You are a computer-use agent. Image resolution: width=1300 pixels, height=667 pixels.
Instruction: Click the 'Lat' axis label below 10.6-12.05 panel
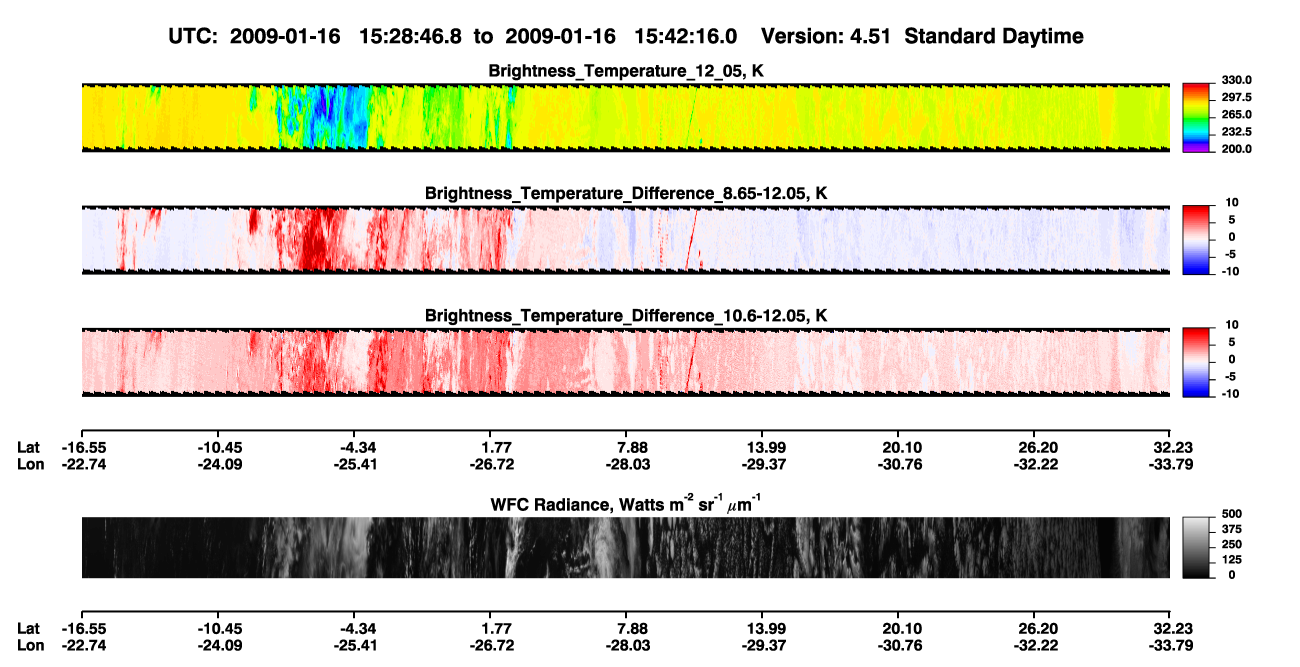point(29,447)
